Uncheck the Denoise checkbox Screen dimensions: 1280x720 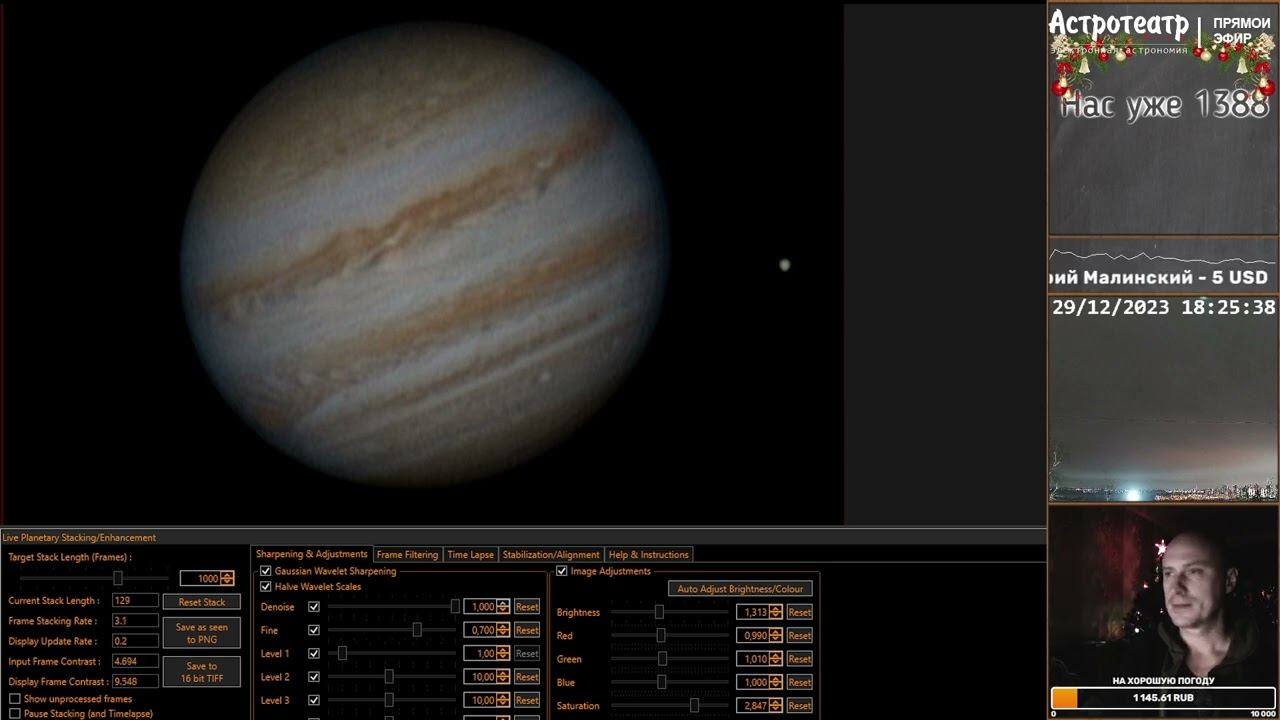coord(314,607)
